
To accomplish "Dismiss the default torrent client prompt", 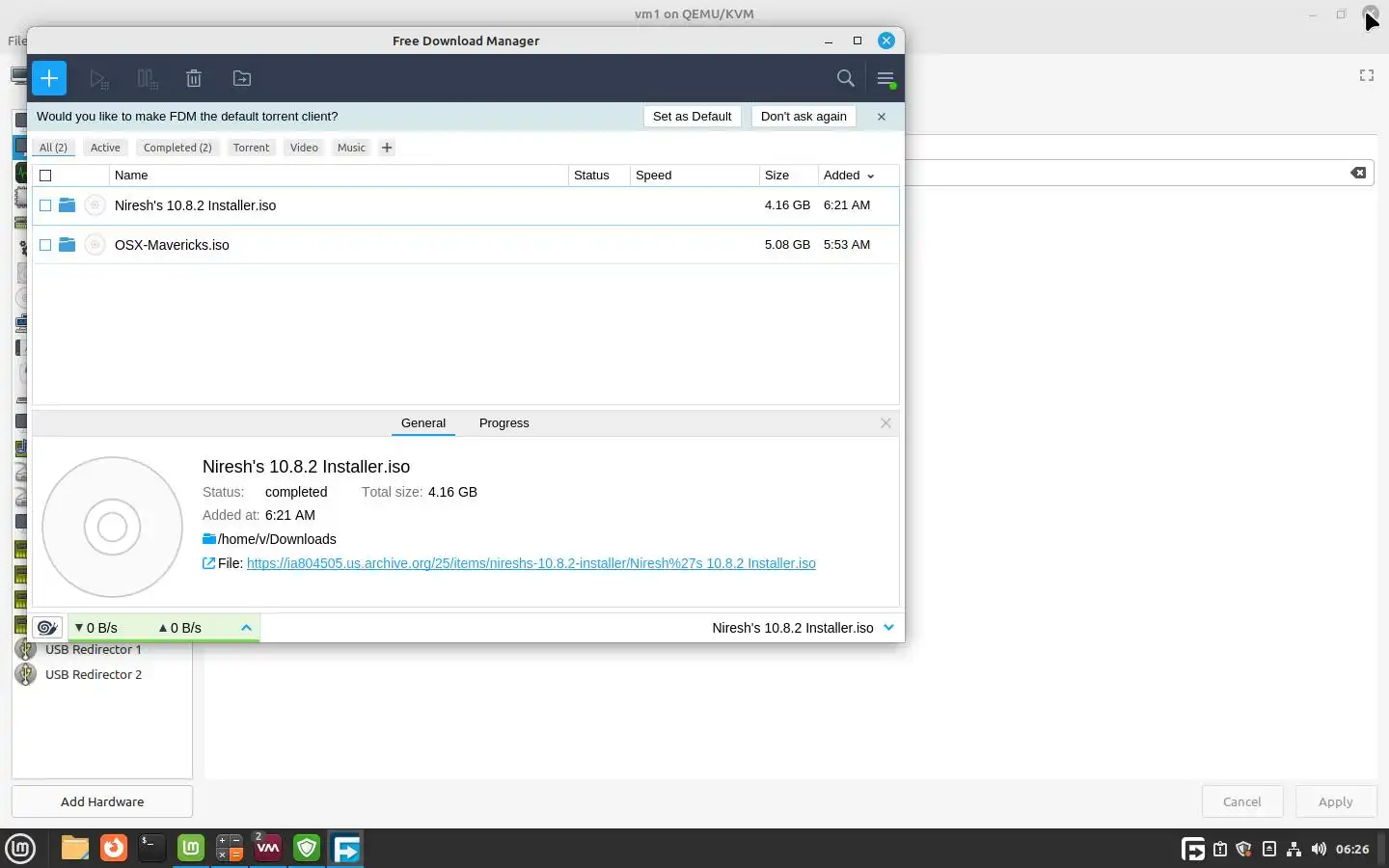I will pyautogui.click(x=881, y=117).
